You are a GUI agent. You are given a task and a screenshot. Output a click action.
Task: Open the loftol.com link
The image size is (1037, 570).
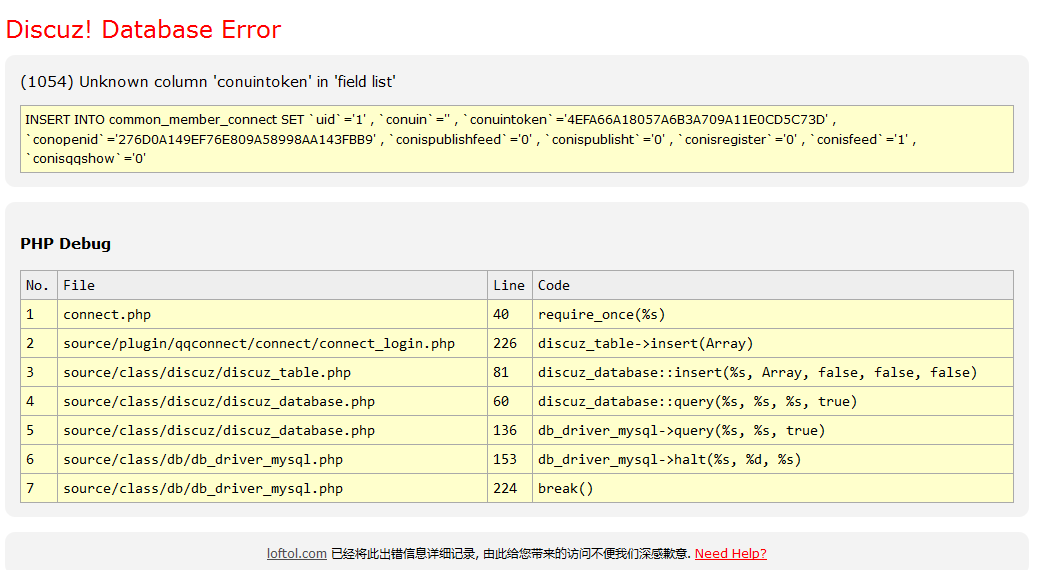(296, 553)
